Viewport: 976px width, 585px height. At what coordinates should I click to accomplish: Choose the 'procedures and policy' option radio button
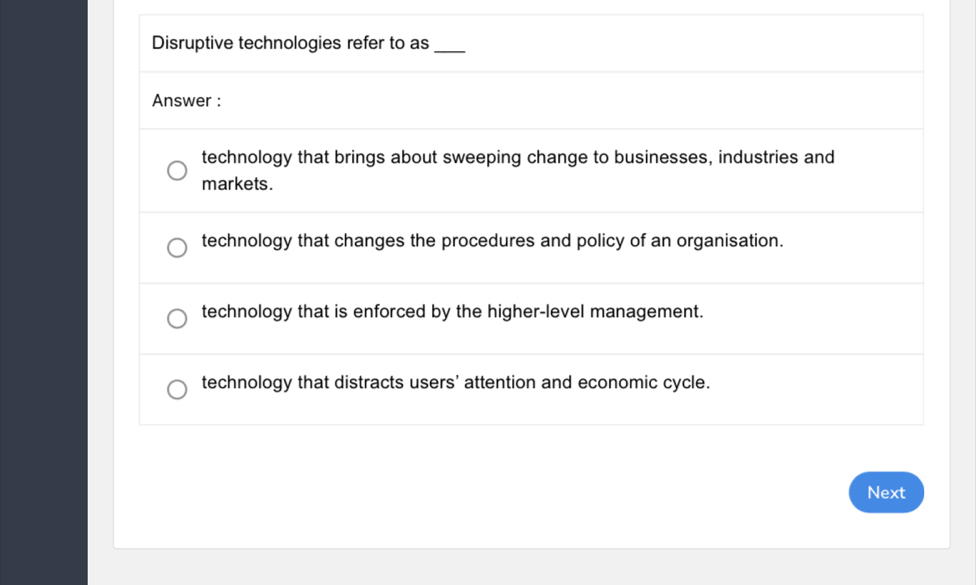point(177,248)
